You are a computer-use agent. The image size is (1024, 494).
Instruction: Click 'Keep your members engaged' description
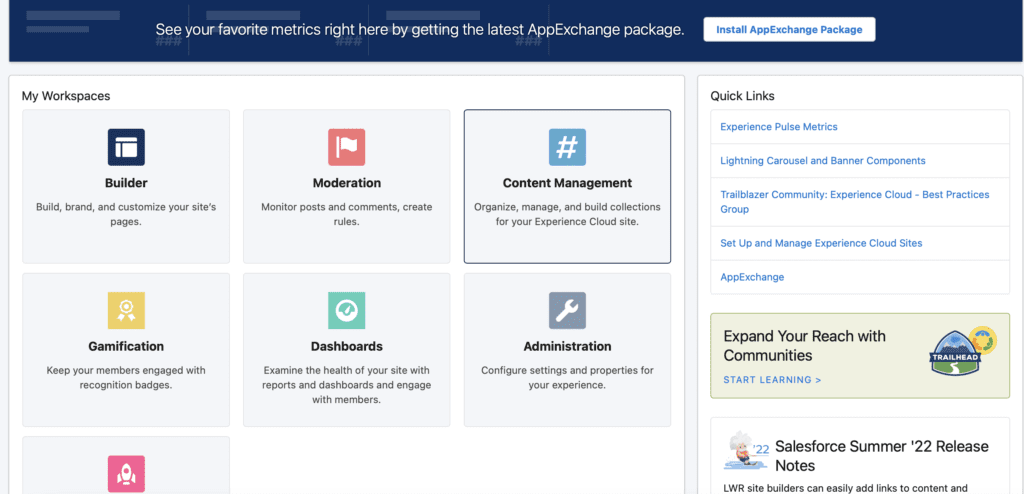pyautogui.click(x=126, y=378)
